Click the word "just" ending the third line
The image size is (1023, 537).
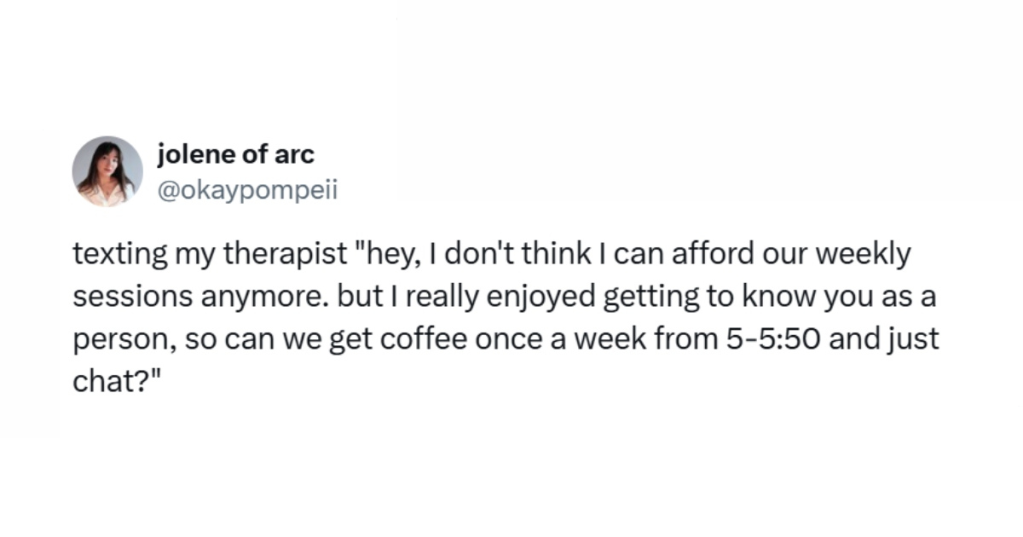(x=915, y=339)
